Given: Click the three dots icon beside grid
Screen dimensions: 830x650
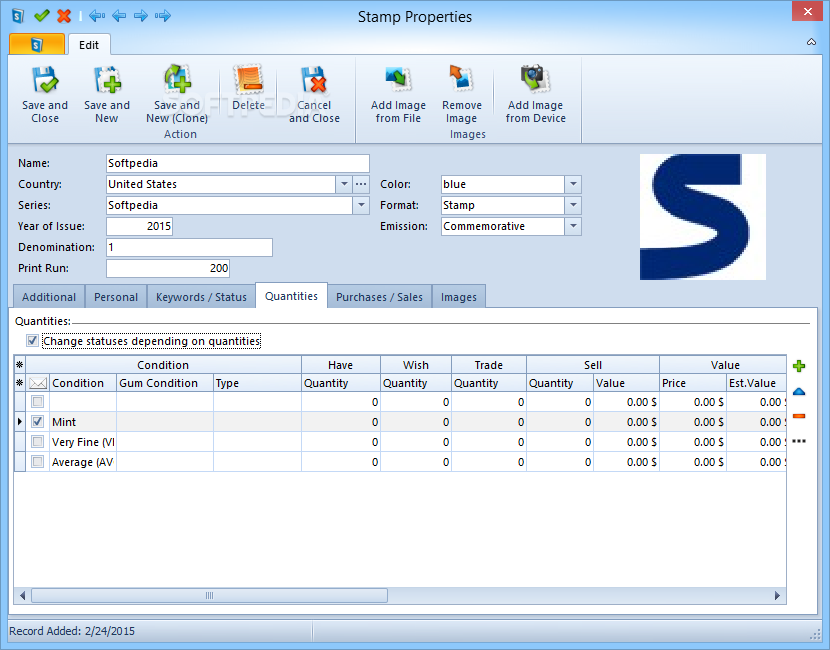Looking at the screenshot, I should (x=799, y=441).
